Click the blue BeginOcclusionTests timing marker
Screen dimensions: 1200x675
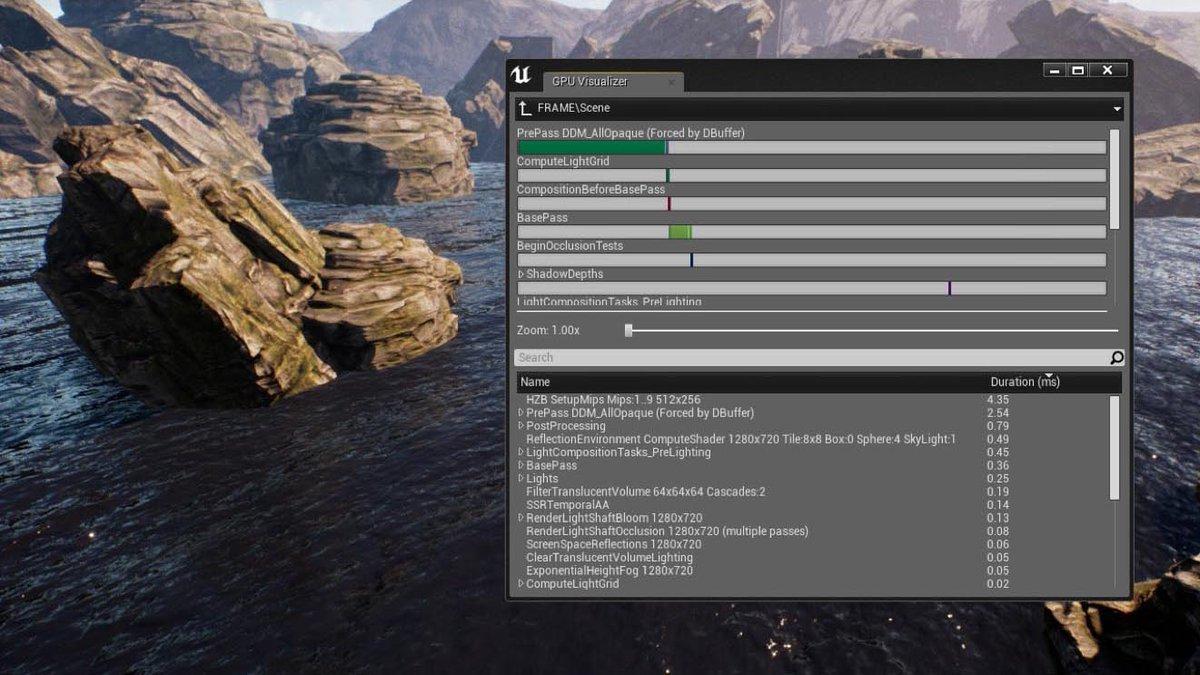coord(691,260)
